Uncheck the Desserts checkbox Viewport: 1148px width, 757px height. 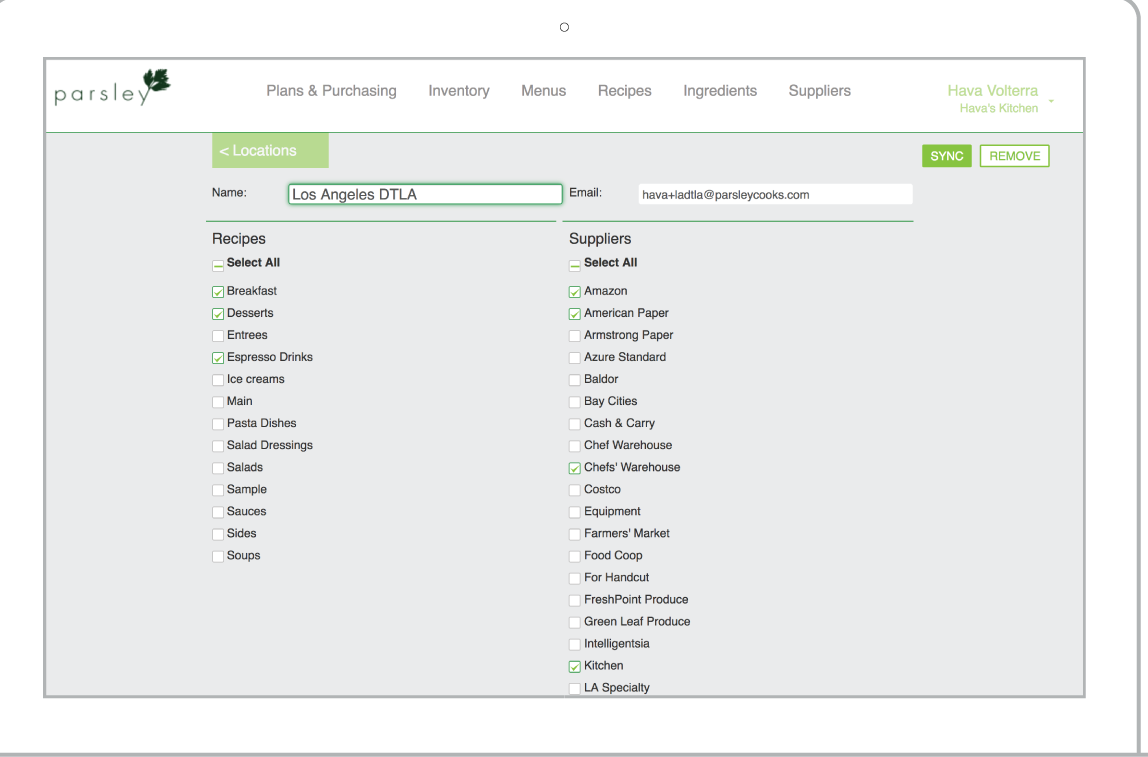[217, 314]
